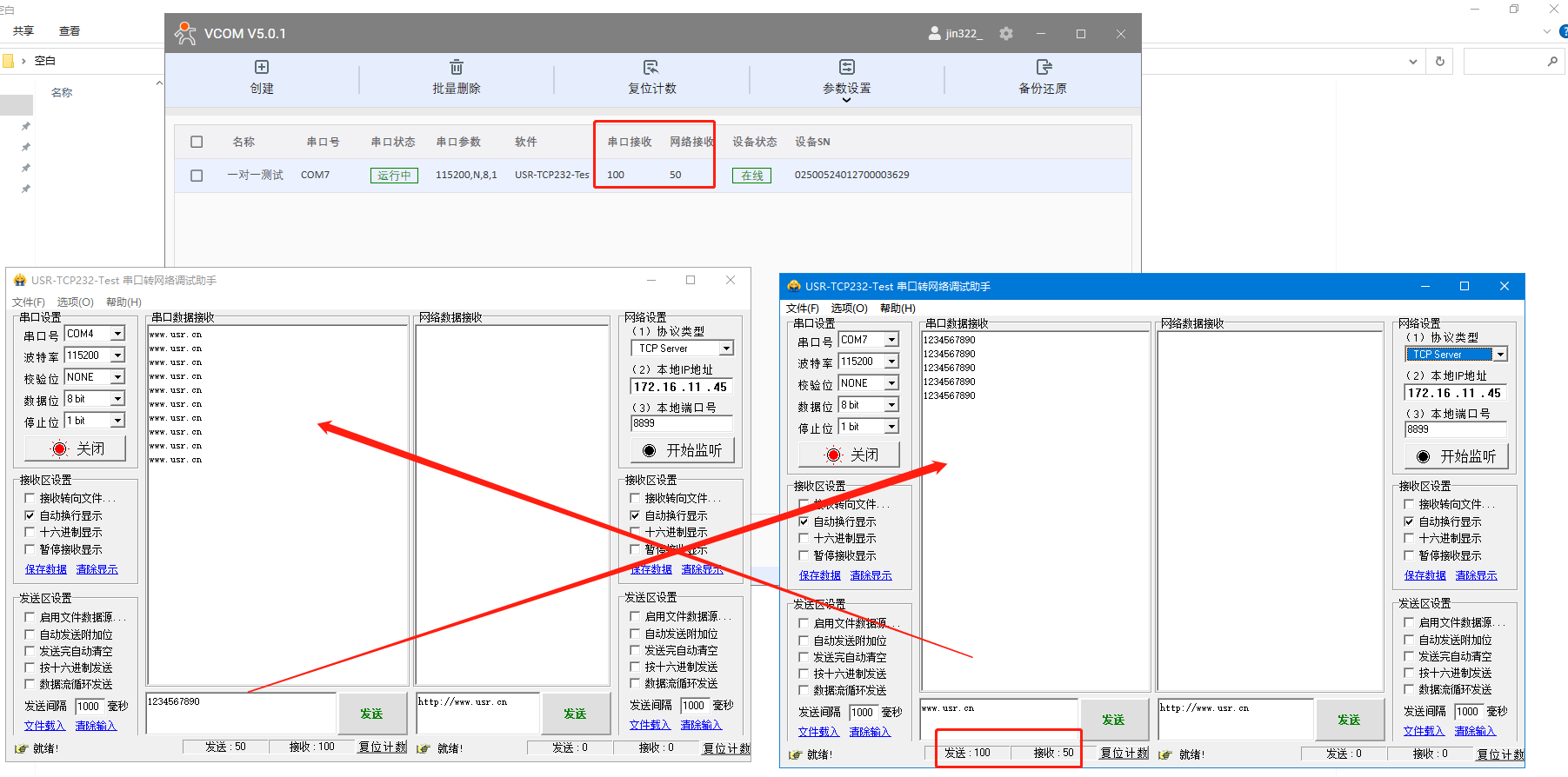The height and width of the screenshot is (777, 1568).
Task: Expand the 115200 baud rate dropdown in the right window
Action: point(891,362)
